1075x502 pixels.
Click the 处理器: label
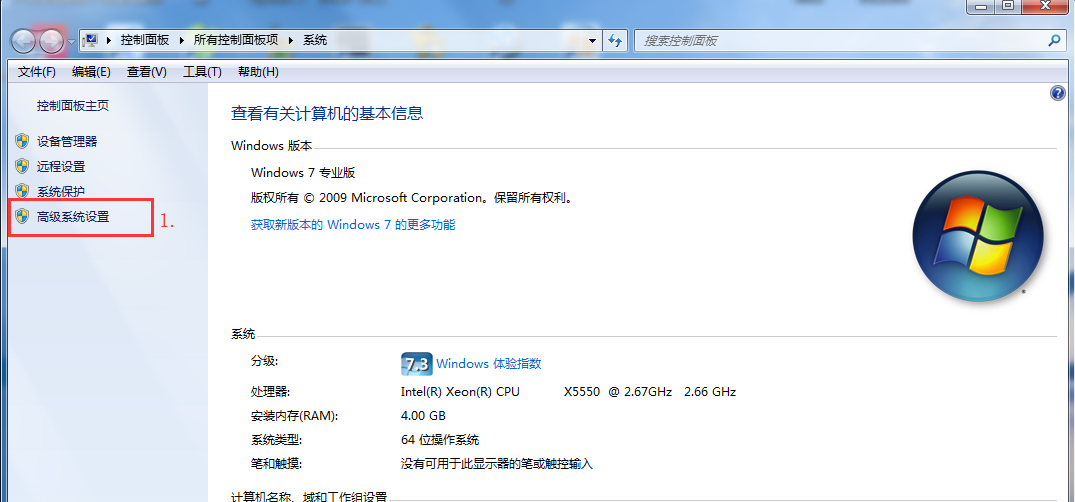click(x=271, y=392)
